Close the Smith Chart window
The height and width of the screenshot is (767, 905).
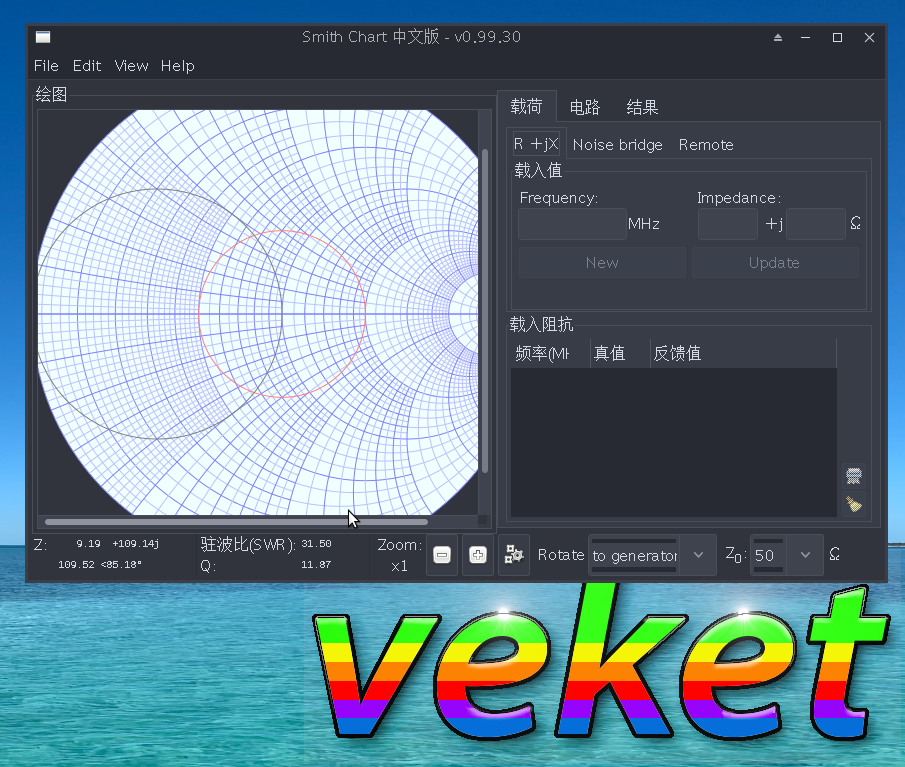click(x=869, y=38)
